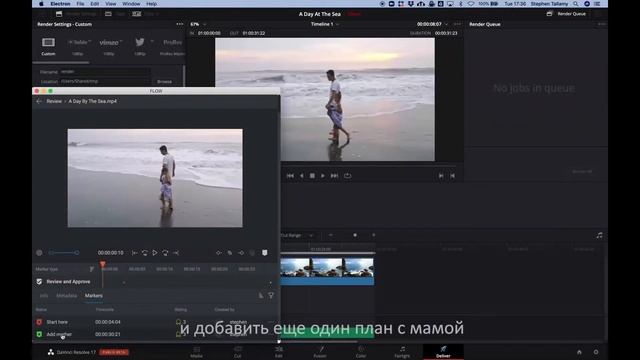Jump to clip start in Flow player
This screenshot has width=640, height=360.
point(134,253)
